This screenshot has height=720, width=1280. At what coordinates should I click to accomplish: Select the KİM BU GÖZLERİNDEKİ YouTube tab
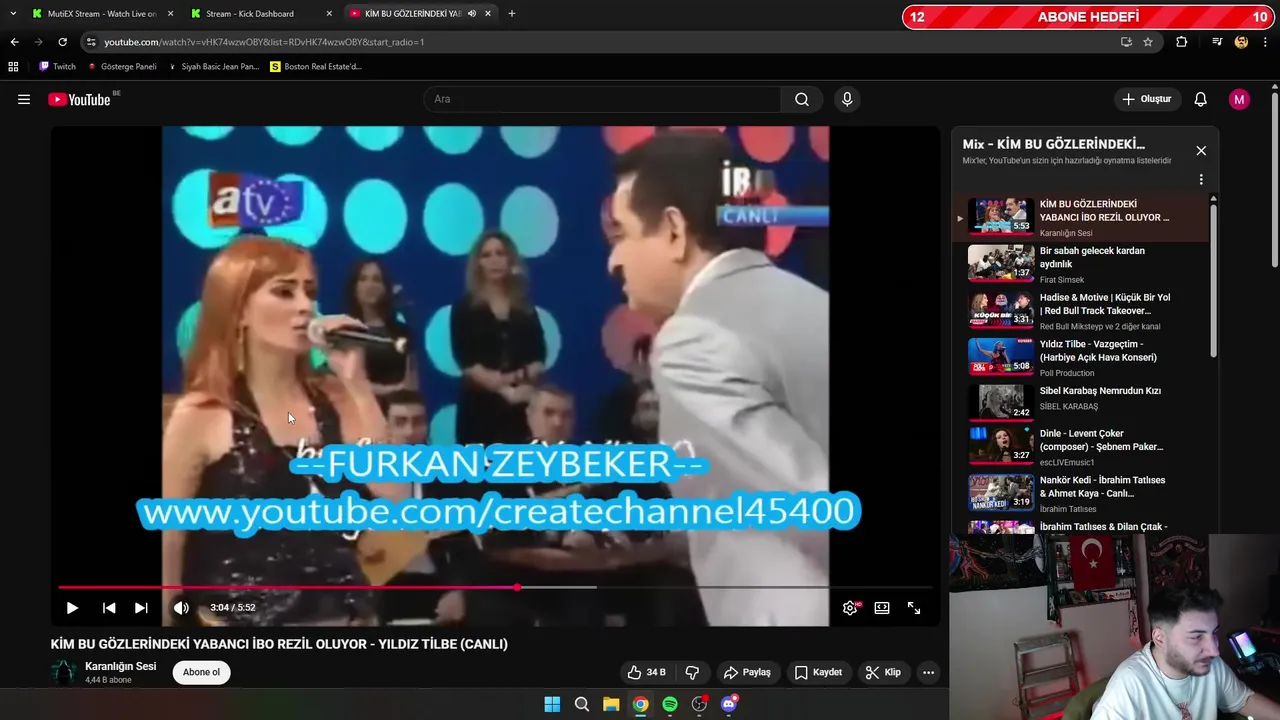(x=411, y=14)
